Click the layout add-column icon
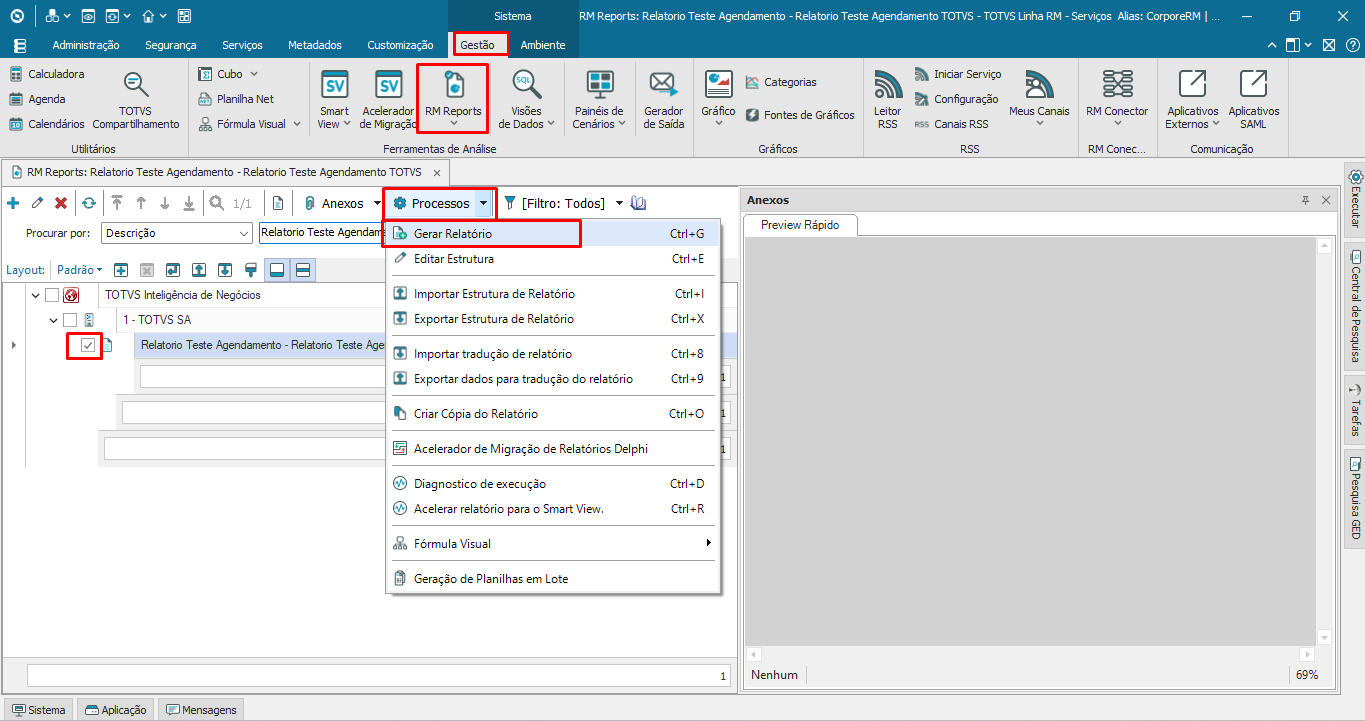This screenshot has height=721, width=1365. coord(121,270)
